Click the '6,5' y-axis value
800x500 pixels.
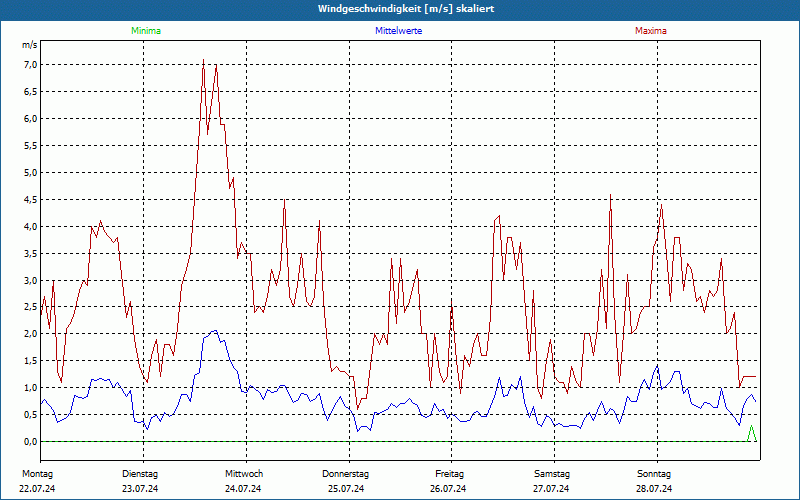click(31, 91)
